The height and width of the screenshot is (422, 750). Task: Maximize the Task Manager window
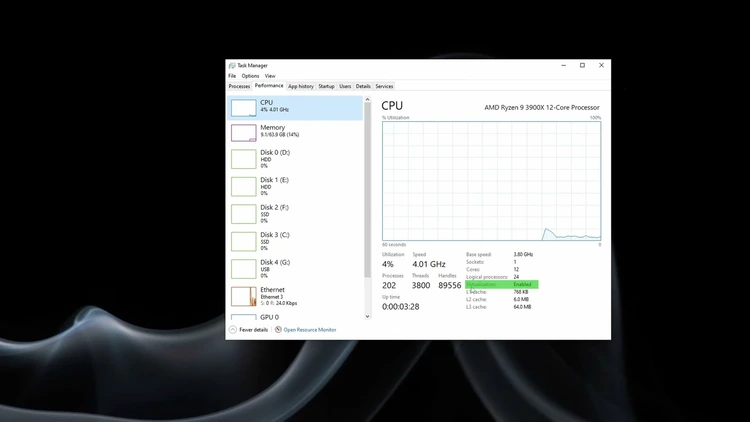(x=582, y=66)
